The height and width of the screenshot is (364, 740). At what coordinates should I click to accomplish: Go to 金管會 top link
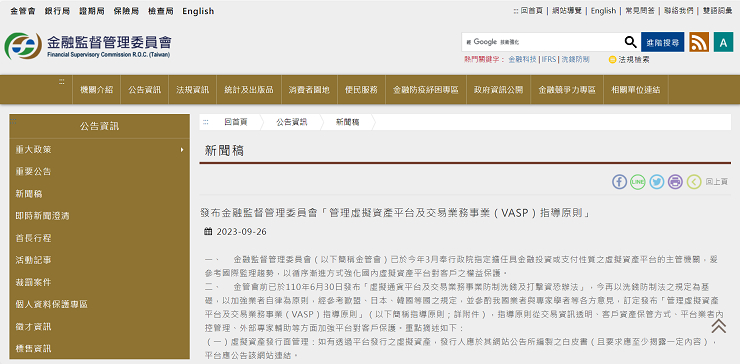click(x=23, y=11)
